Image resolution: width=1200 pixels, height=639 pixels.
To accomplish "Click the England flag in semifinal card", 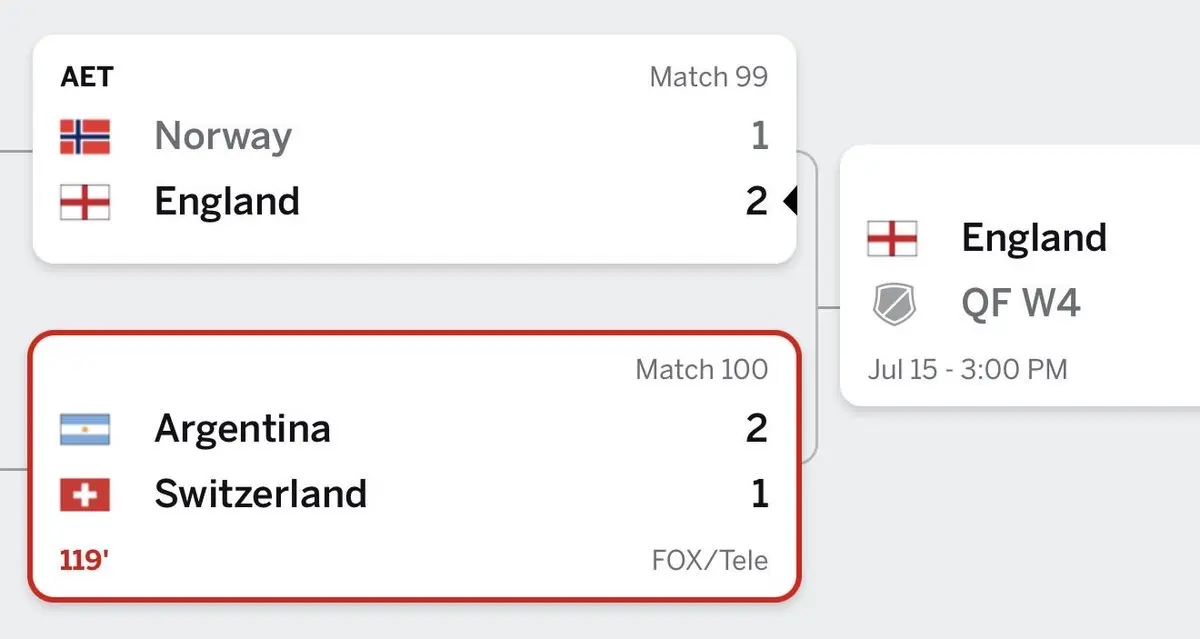I will click(892, 238).
